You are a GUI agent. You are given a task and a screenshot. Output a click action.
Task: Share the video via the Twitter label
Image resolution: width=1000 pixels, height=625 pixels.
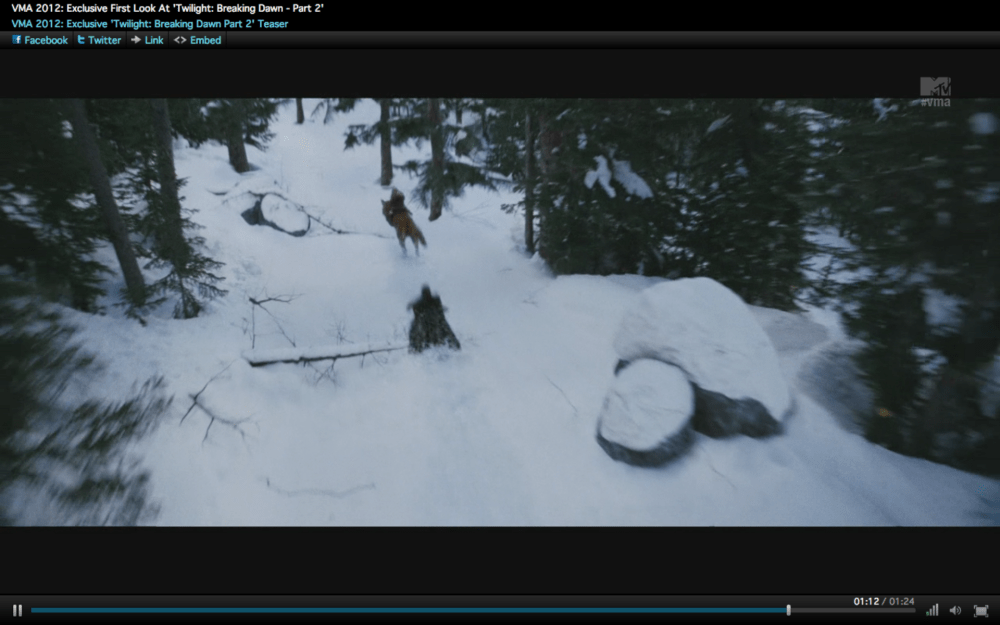tap(104, 40)
